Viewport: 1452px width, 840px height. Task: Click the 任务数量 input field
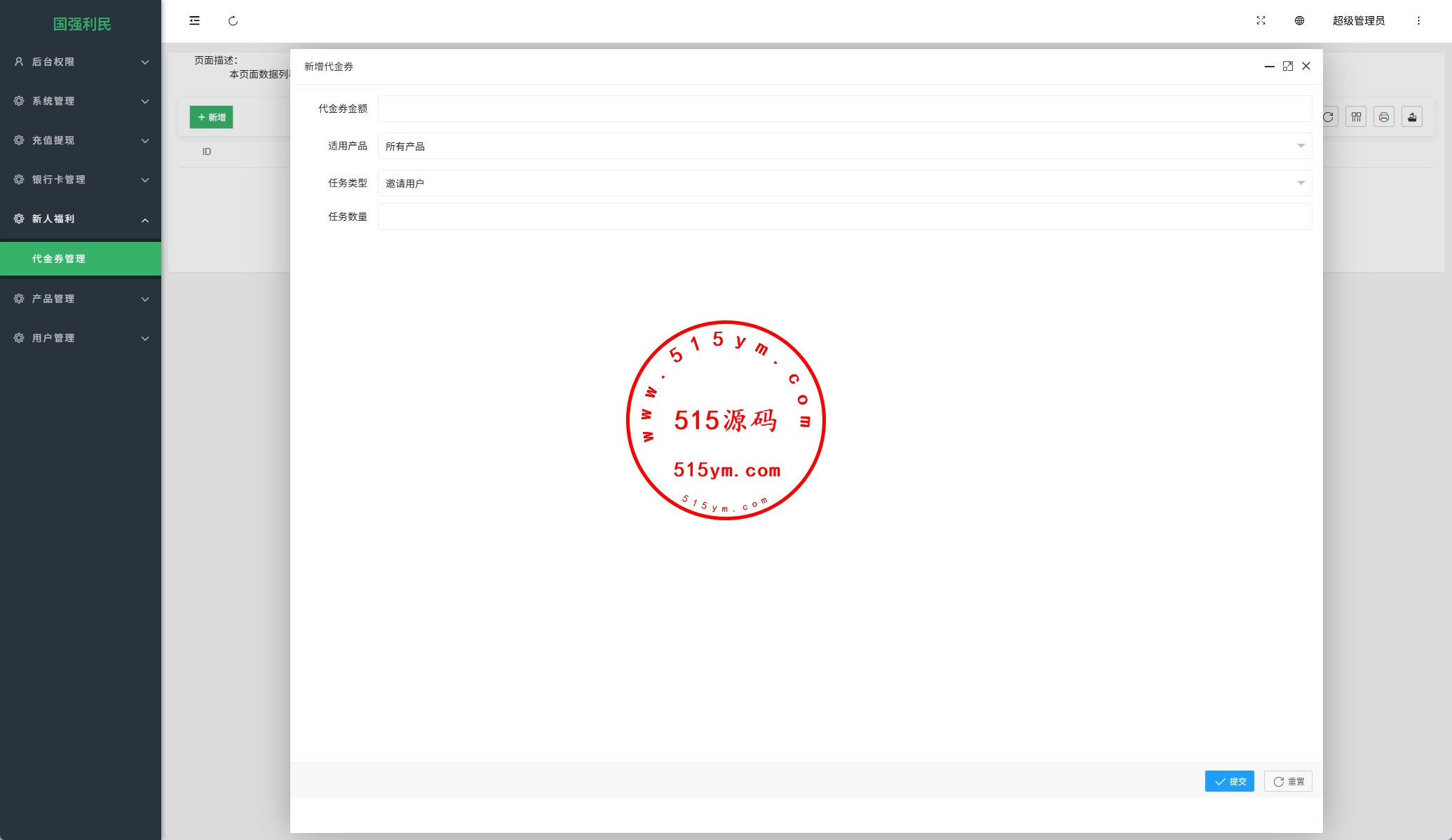pyautogui.click(x=844, y=217)
